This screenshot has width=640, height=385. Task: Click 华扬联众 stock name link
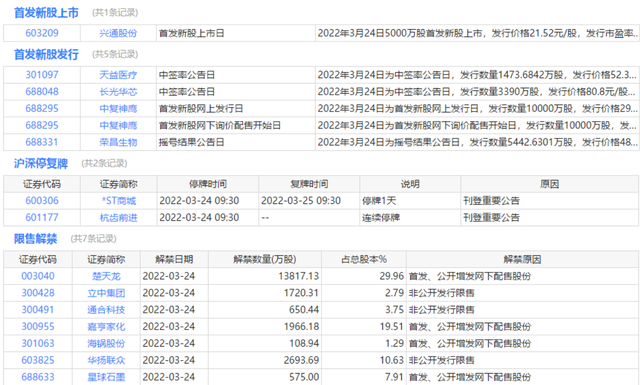pyautogui.click(x=106, y=360)
